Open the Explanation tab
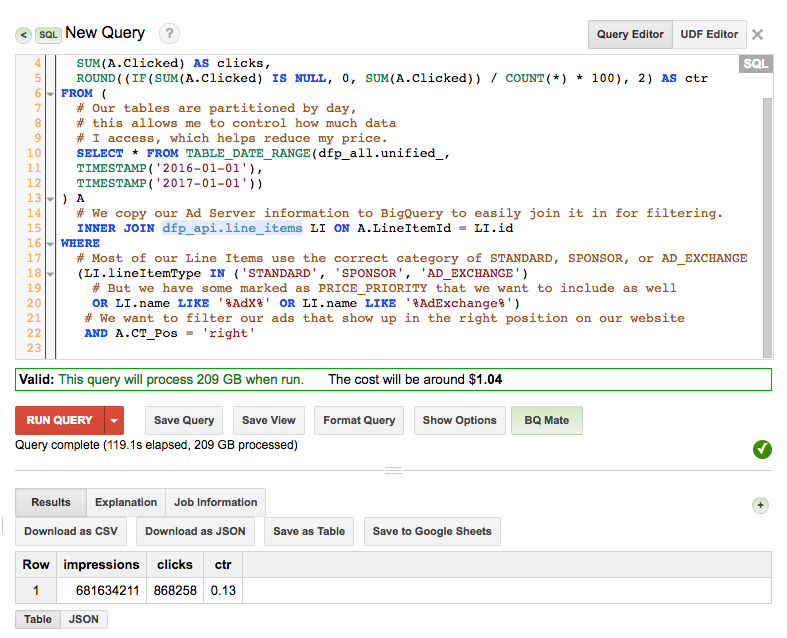 126,502
